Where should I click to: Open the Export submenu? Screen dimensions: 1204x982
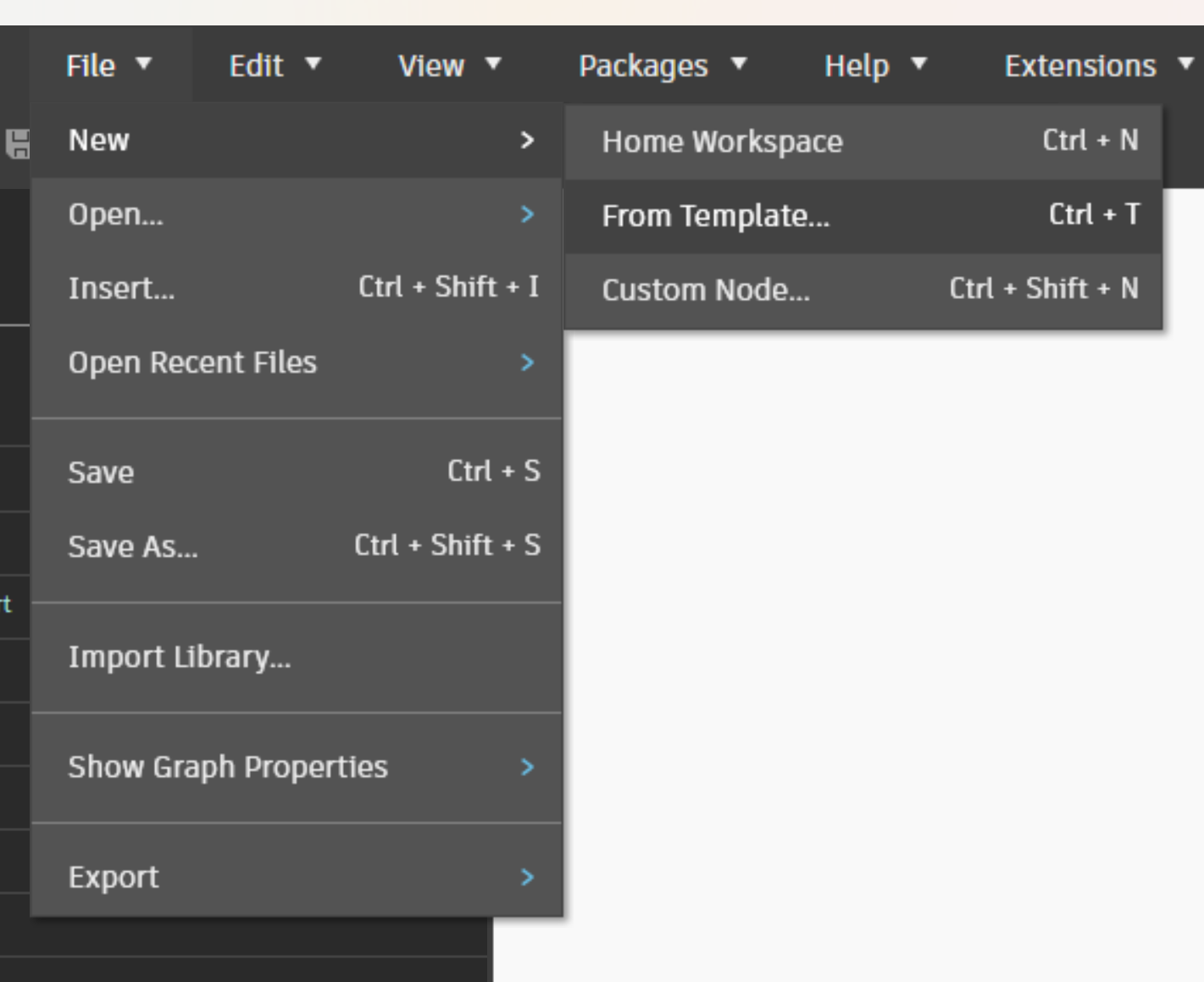297,877
